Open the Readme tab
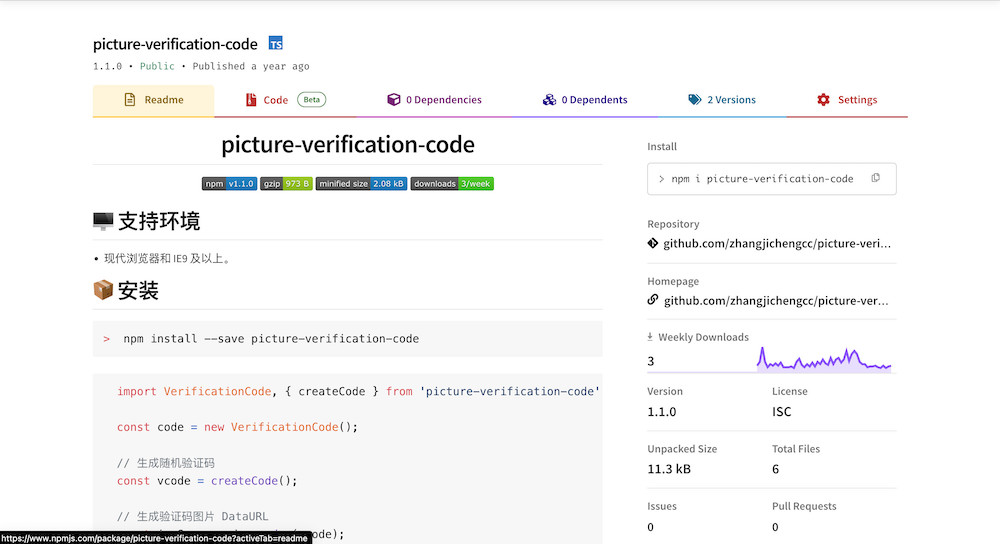1000x544 pixels. tap(153, 100)
